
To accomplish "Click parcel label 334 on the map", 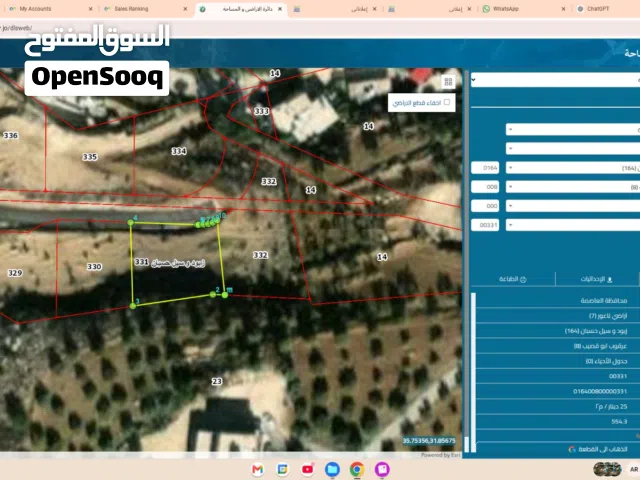I will coord(179,151).
